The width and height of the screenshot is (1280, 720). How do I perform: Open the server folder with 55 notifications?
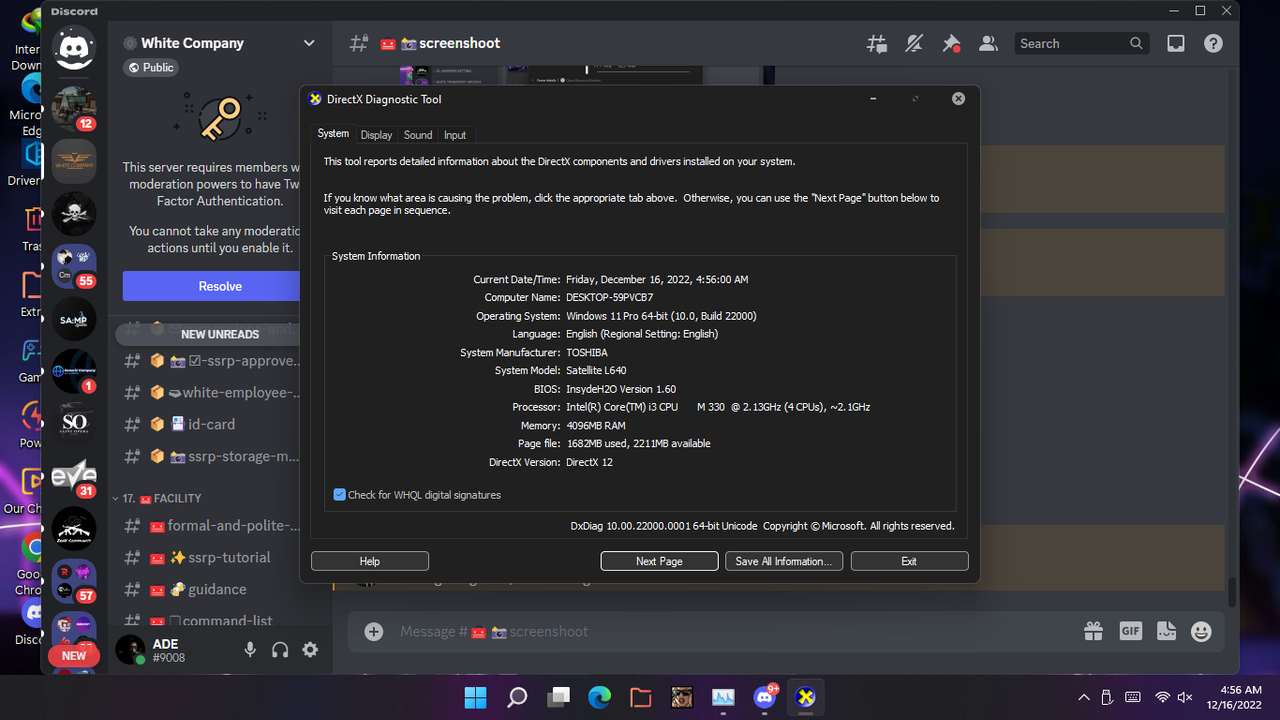point(74,266)
